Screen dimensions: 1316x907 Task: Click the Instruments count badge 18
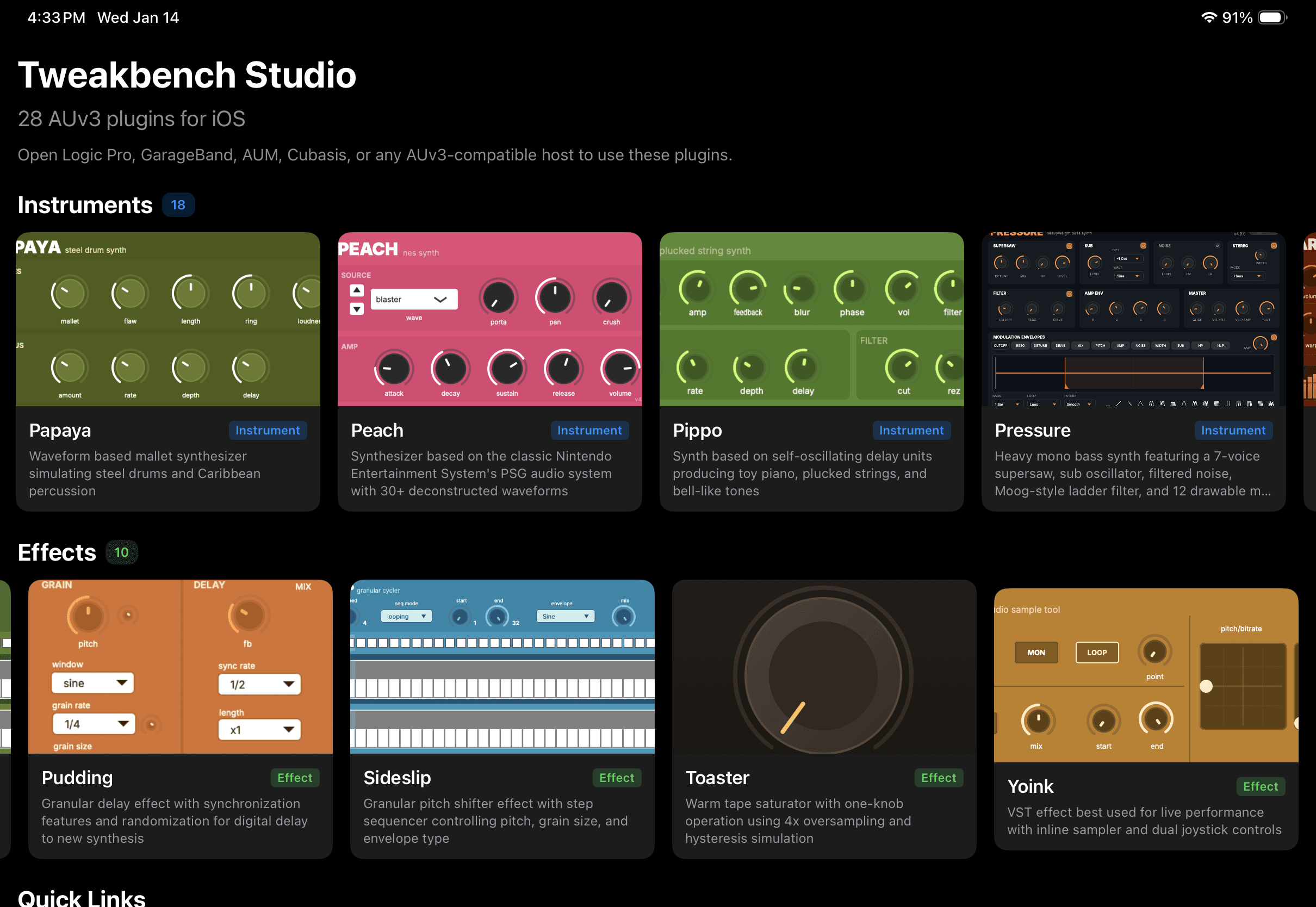[178, 204]
